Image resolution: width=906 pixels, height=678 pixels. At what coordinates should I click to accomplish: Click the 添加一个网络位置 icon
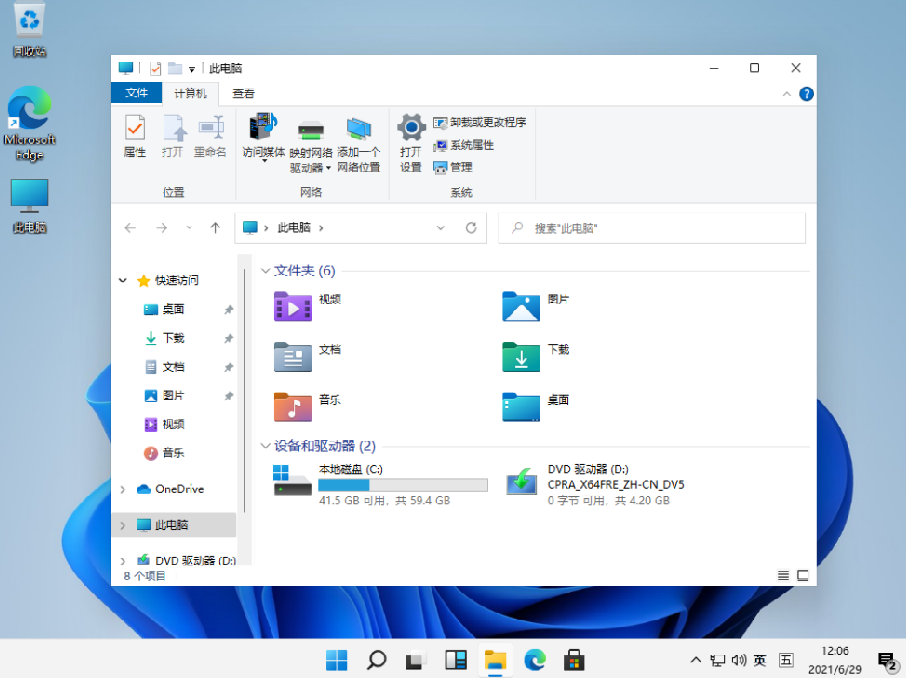click(x=359, y=140)
